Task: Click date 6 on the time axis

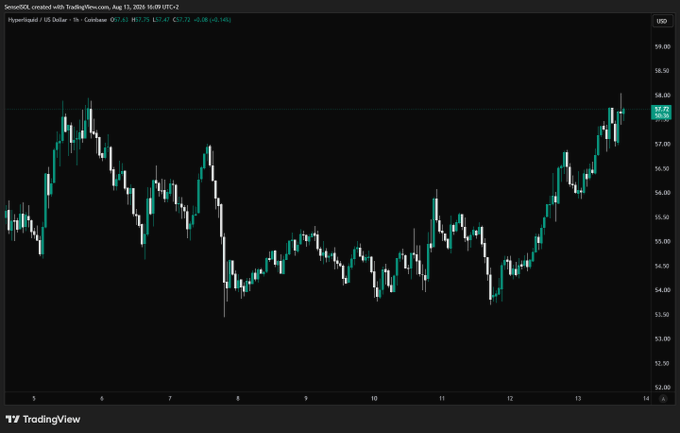Action: coord(102,398)
